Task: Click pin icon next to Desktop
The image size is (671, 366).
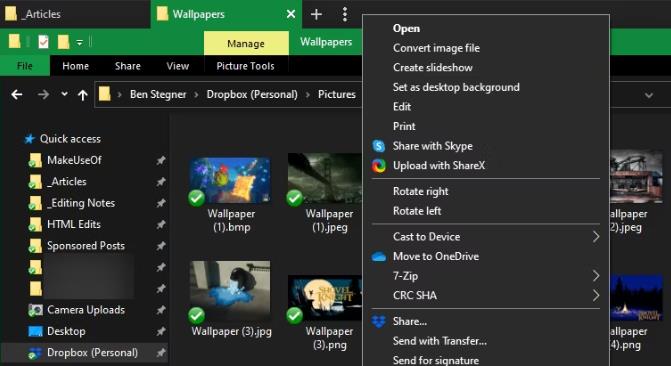Action: click(x=160, y=331)
